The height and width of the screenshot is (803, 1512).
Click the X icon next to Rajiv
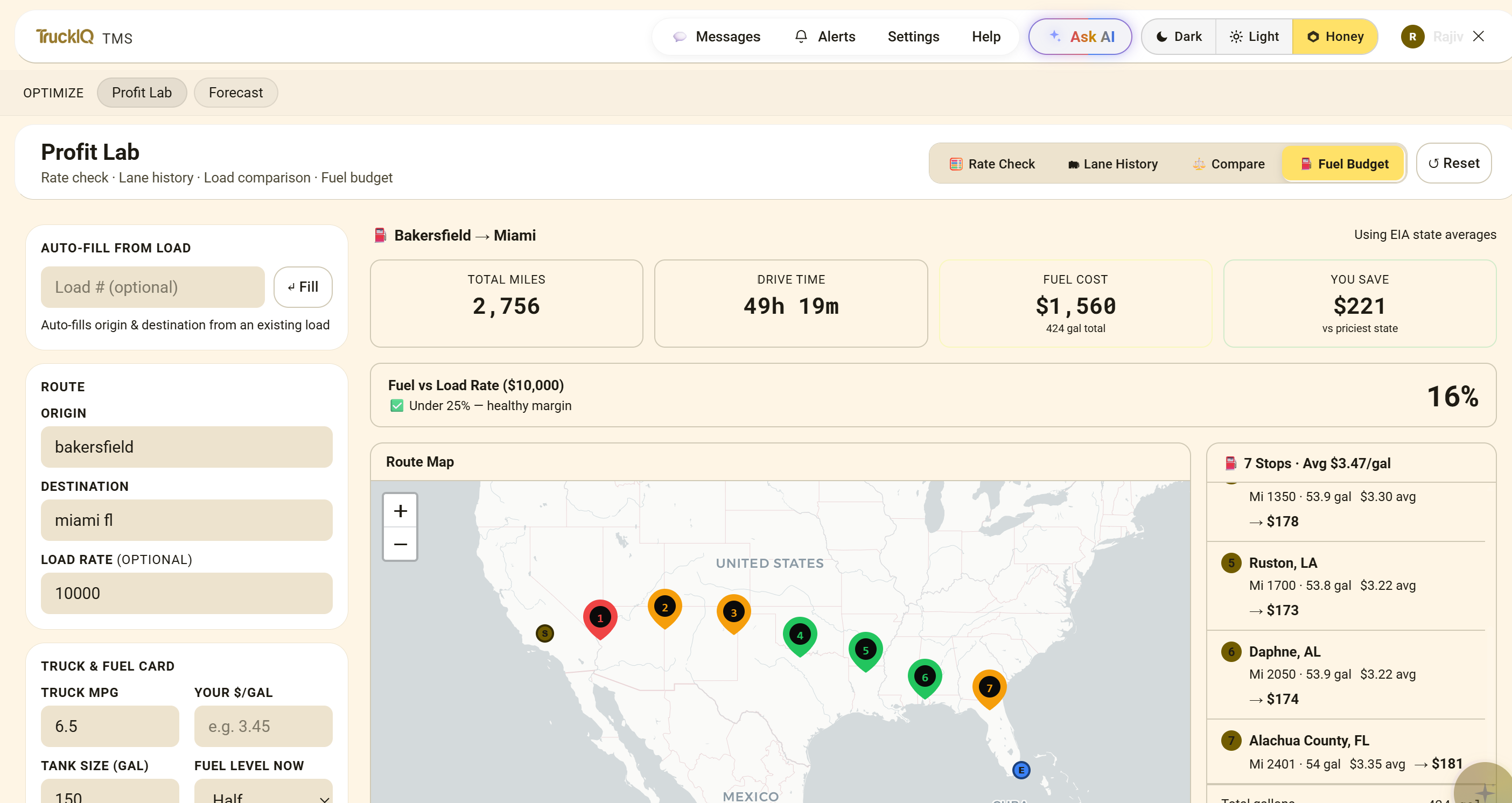(1479, 37)
